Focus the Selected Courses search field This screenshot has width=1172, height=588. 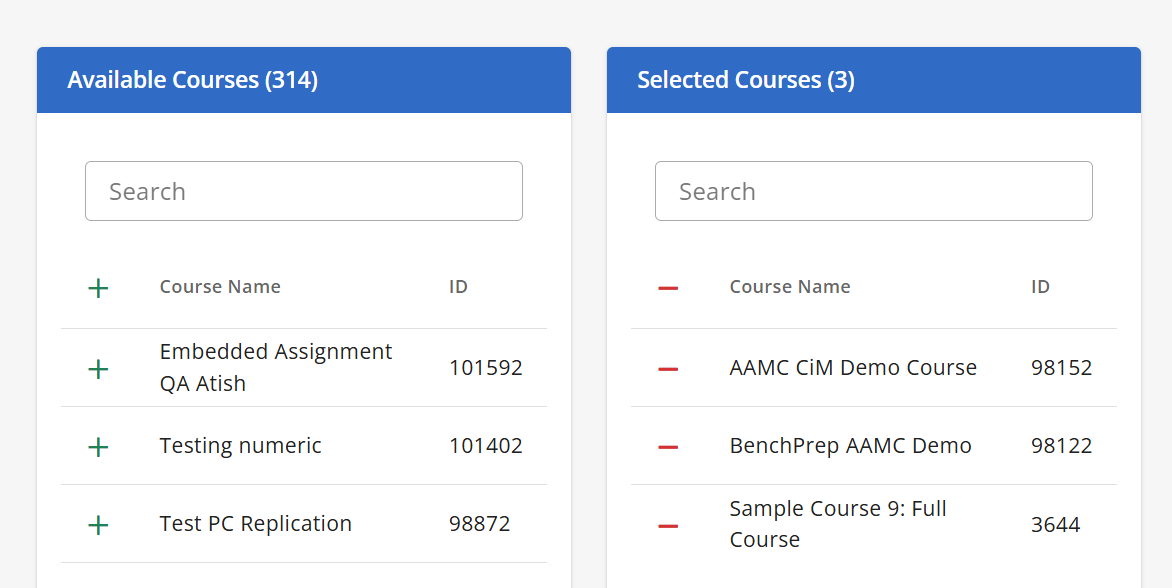874,191
